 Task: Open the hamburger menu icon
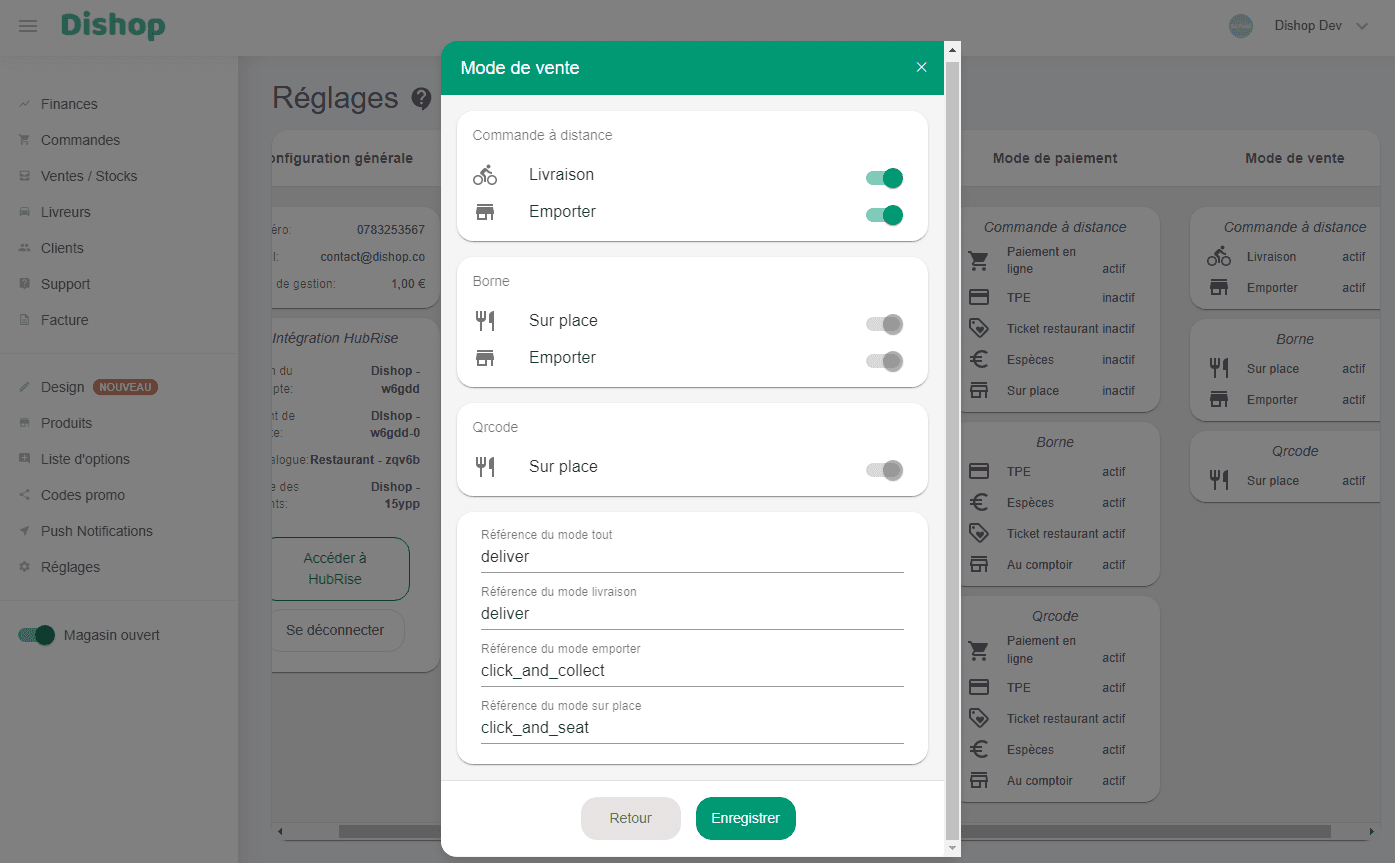coord(28,26)
